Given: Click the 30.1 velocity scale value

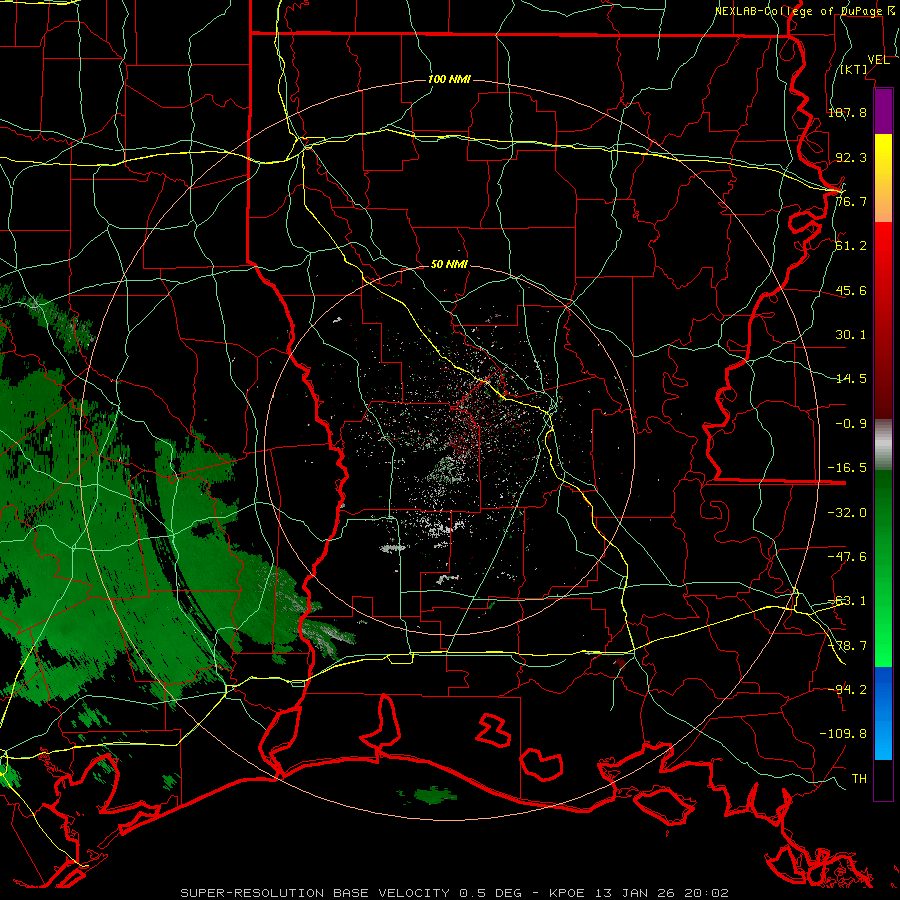Looking at the screenshot, I should click(851, 335).
